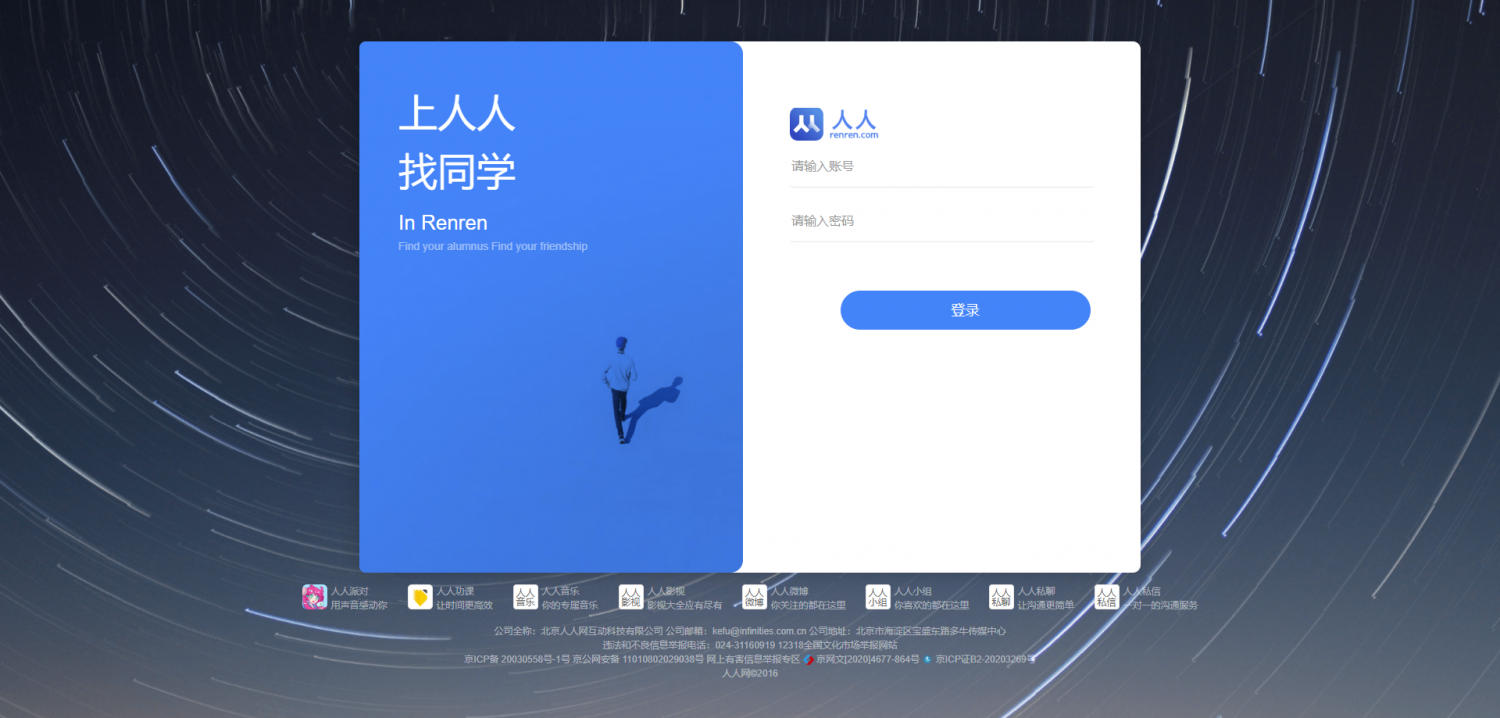Click company name 北京人人网互动科技有限公司 text
Image resolution: width=1500 pixels, height=718 pixels.
click(602, 631)
